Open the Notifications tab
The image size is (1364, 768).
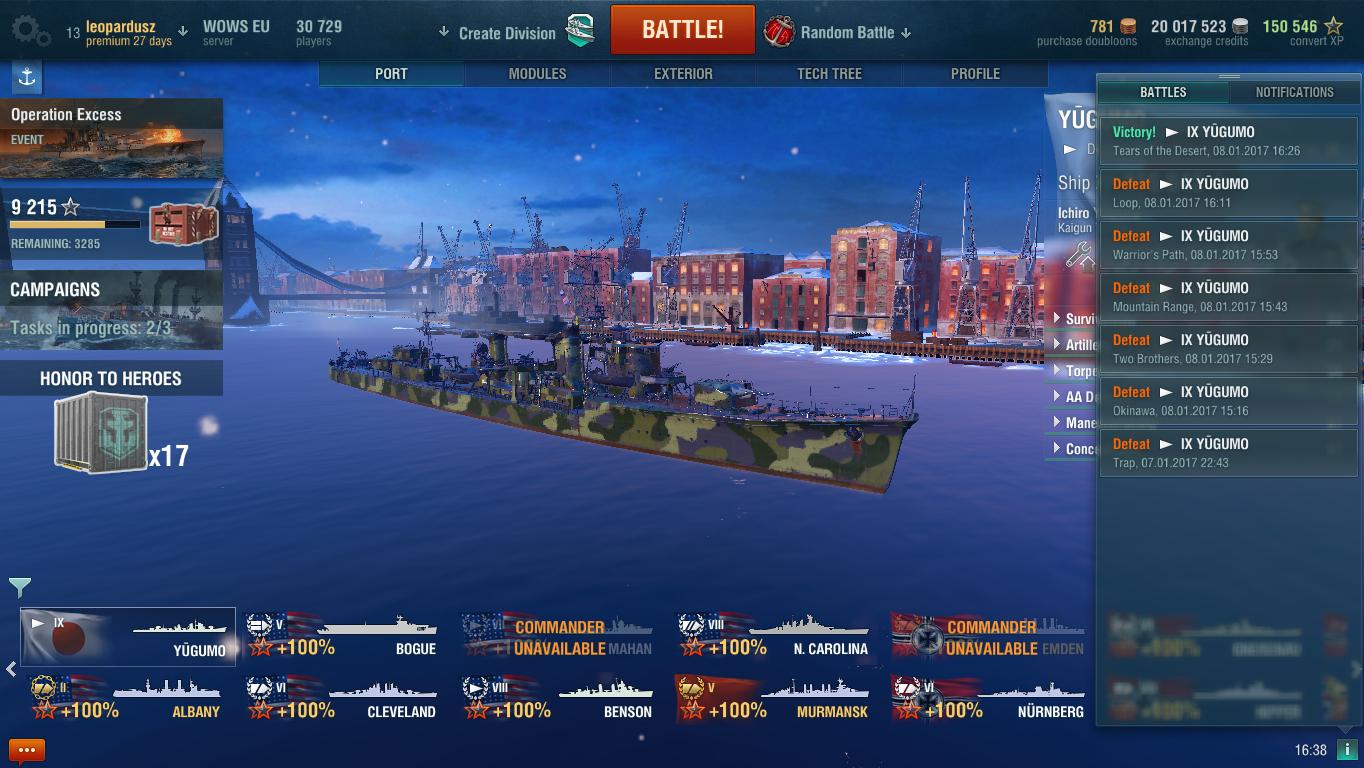(1294, 92)
